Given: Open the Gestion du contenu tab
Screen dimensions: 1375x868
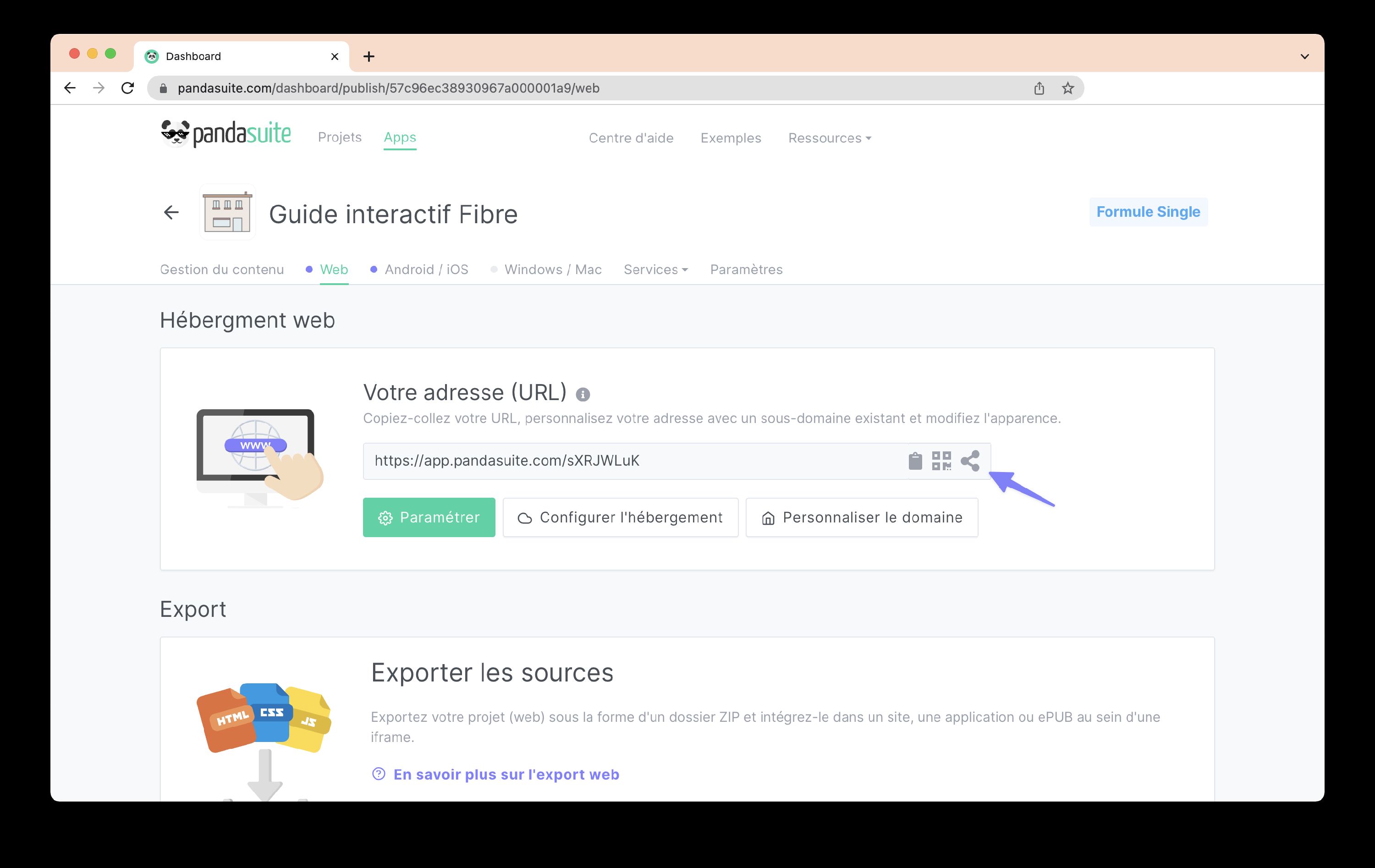Looking at the screenshot, I should [x=222, y=269].
